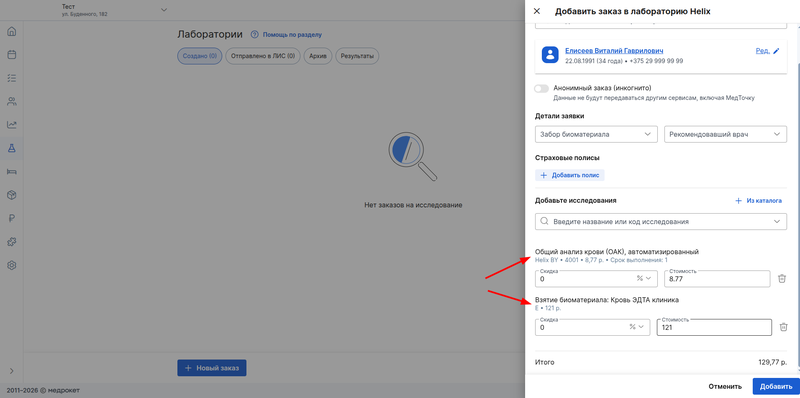Open the Забор биоматериала dropdown
The height and width of the screenshot is (398, 800).
pyautogui.click(x=596, y=134)
